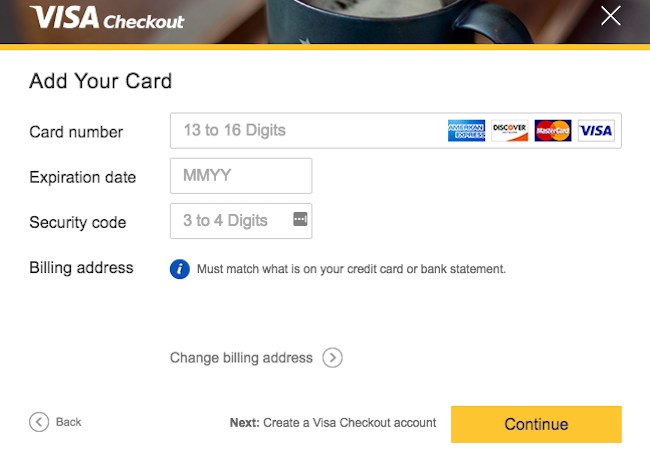This screenshot has width=650, height=449.
Task: Click the MasterCard logo icon
Action: (x=553, y=131)
